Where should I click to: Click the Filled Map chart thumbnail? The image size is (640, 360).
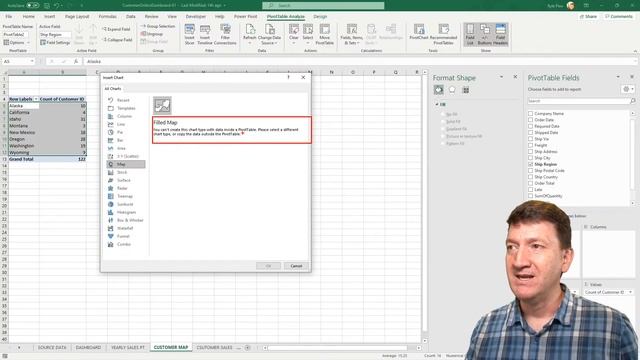tap(162, 105)
